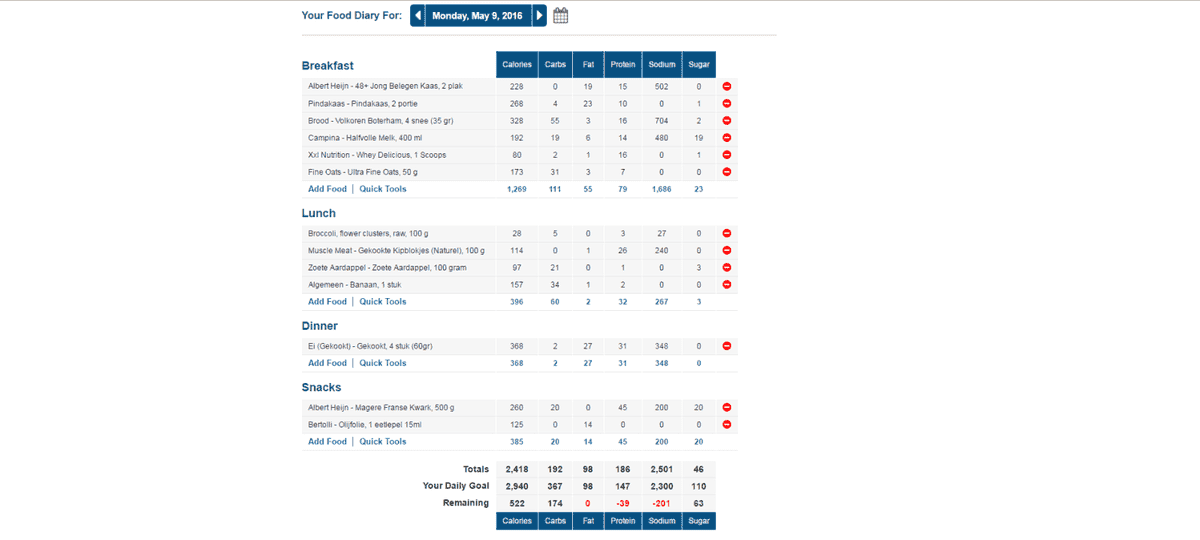Delete the Banaan lunch entry

[x=727, y=284]
